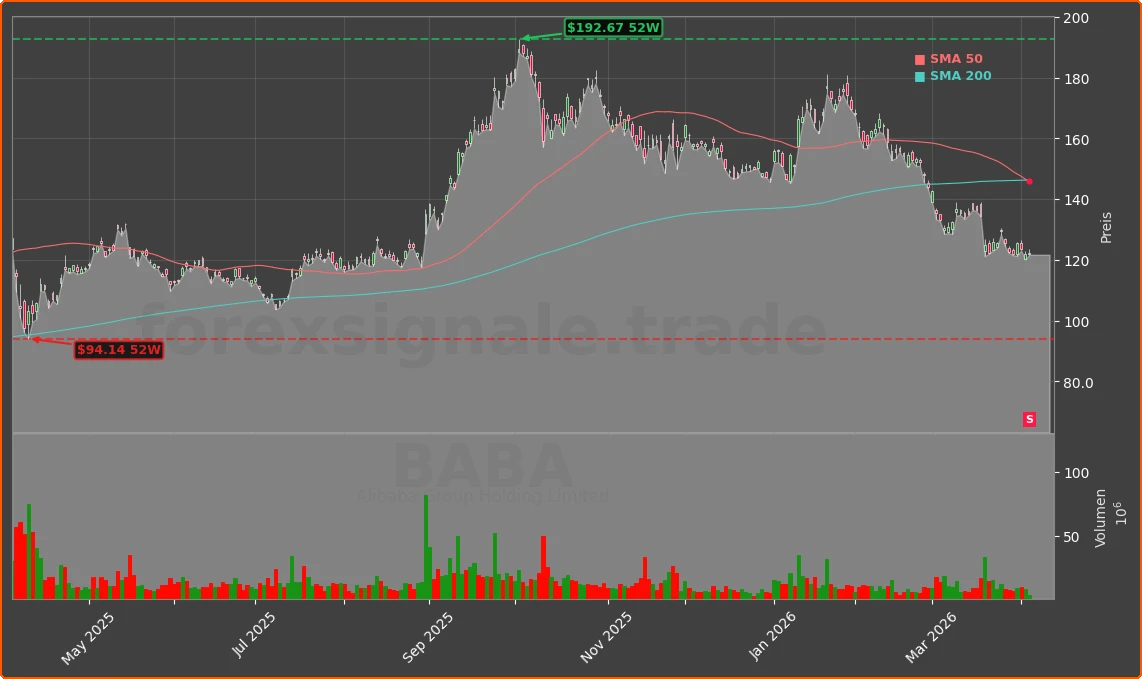This screenshot has width=1142, height=679.
Task: Click the red dot ending SMA 50 line
Action: (1029, 181)
